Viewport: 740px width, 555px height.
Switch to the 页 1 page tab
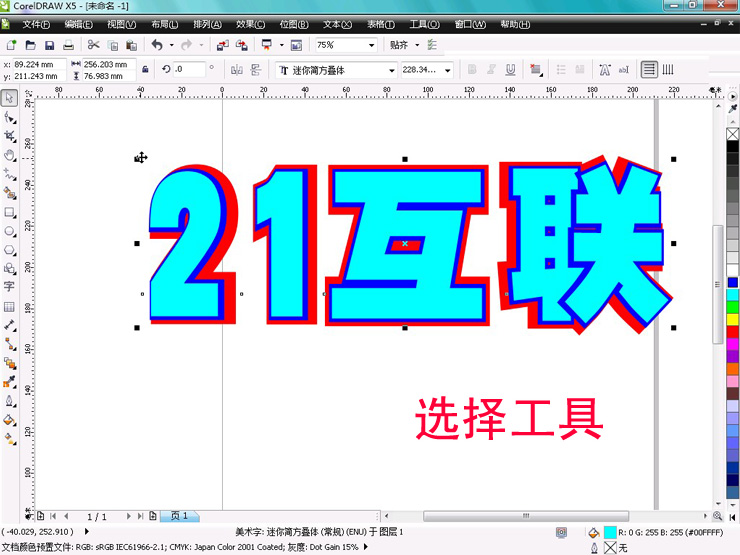click(x=179, y=516)
